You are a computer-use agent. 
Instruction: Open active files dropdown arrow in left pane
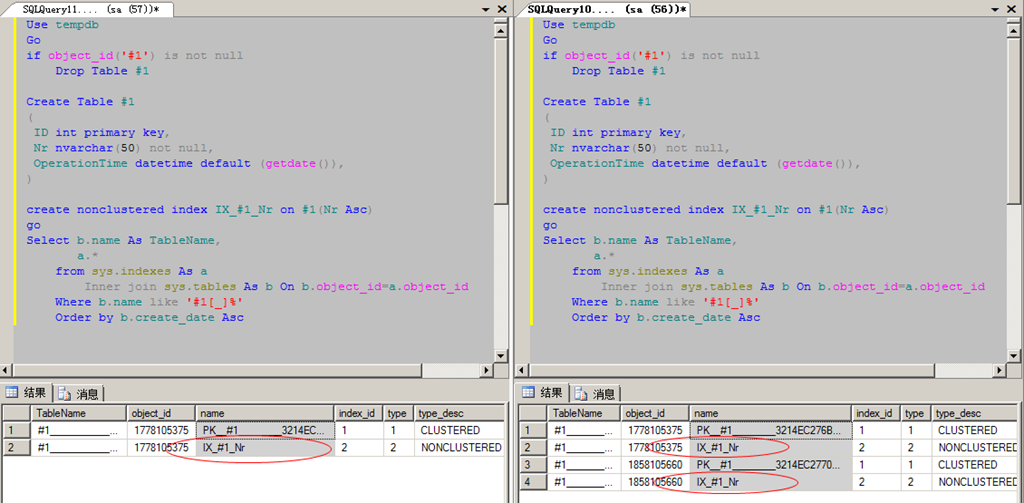coord(484,8)
